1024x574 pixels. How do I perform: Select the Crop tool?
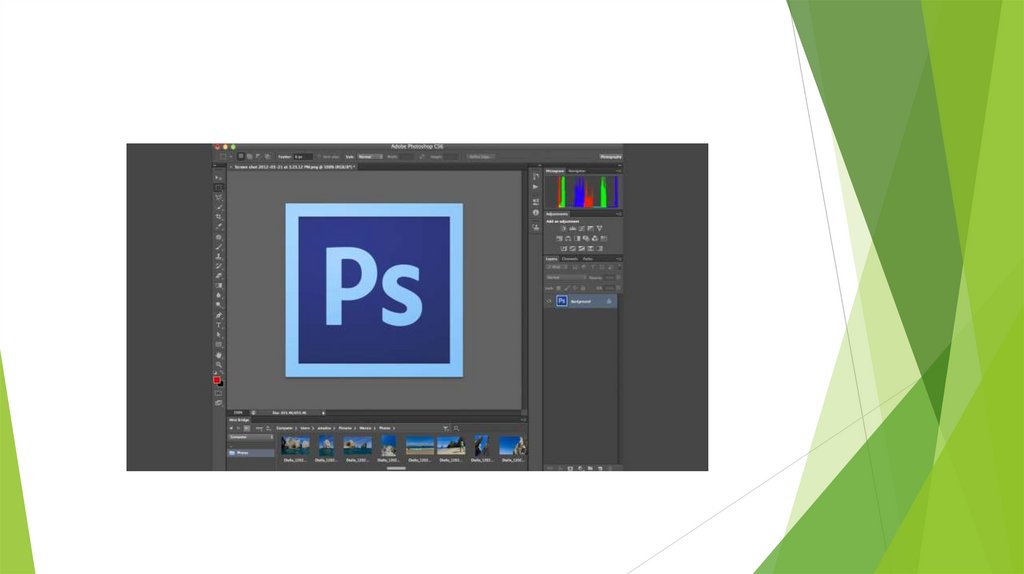(x=219, y=217)
